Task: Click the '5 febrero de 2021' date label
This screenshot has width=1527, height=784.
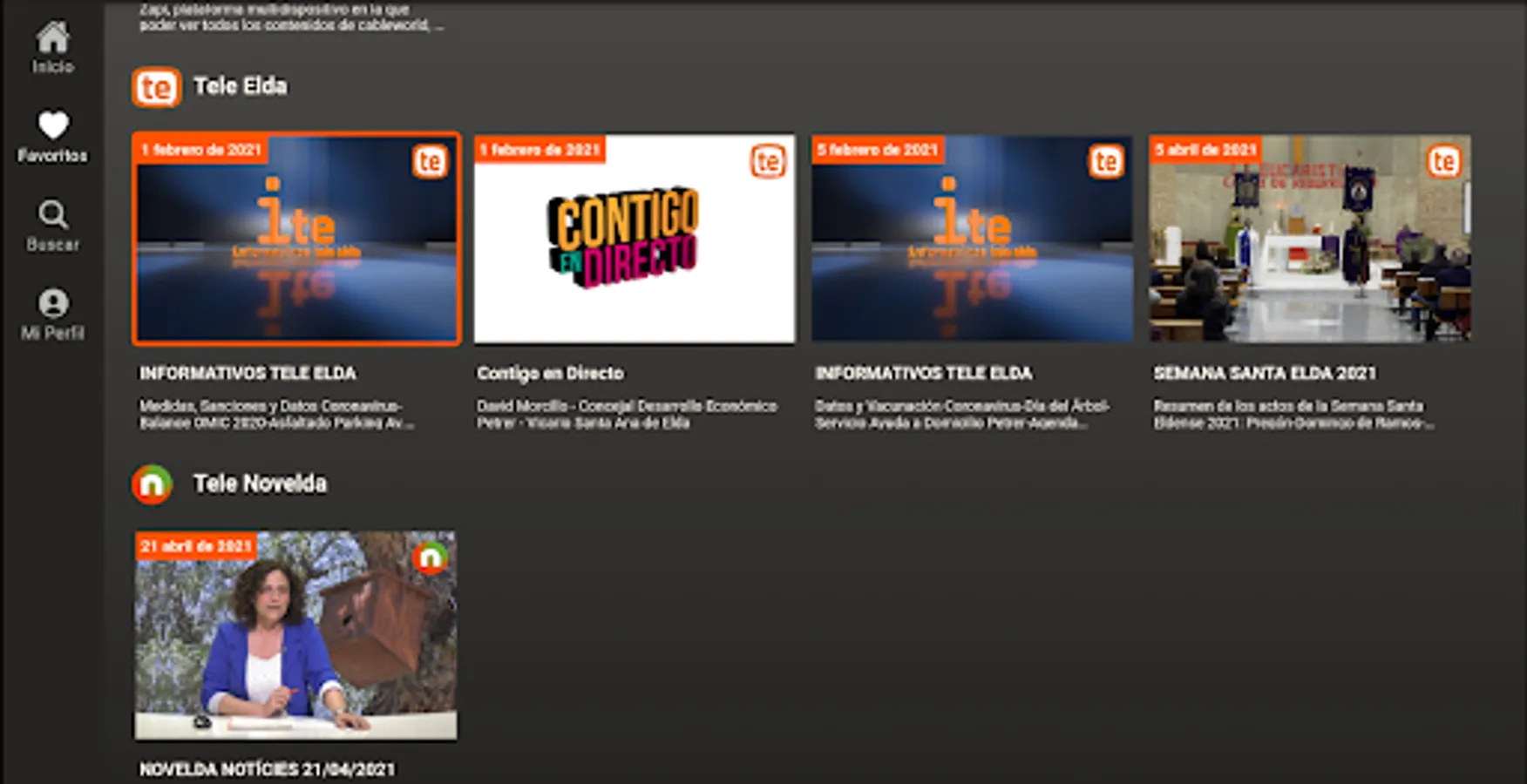Action: [x=878, y=150]
